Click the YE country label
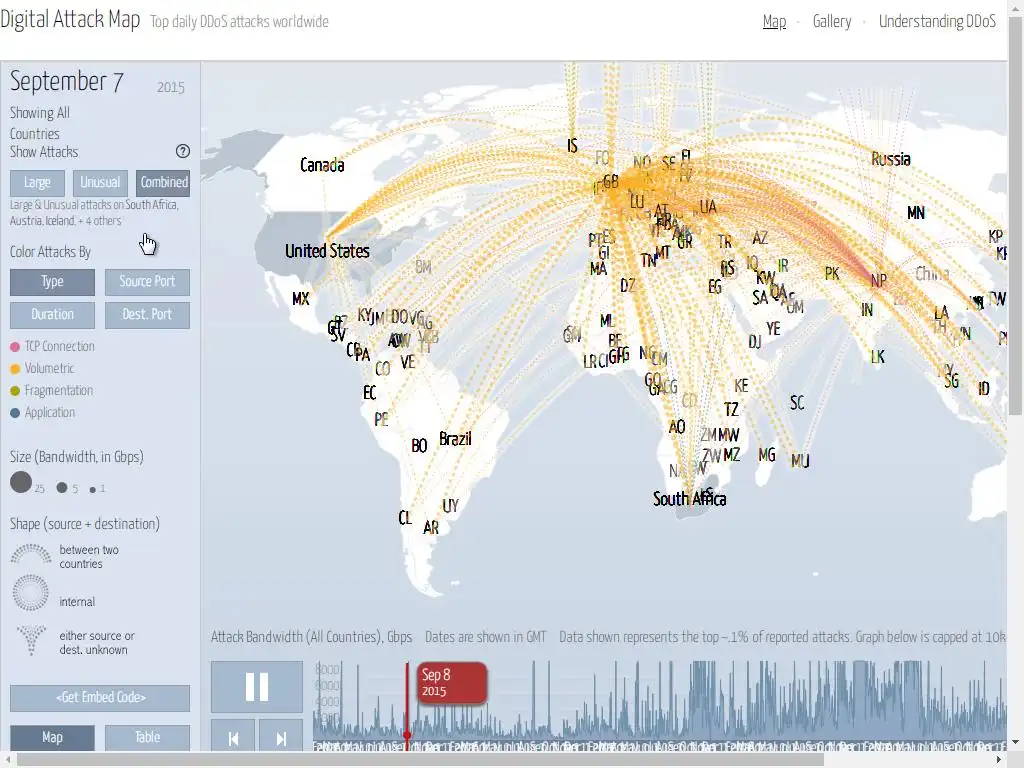The image size is (1024, 768). point(773,328)
